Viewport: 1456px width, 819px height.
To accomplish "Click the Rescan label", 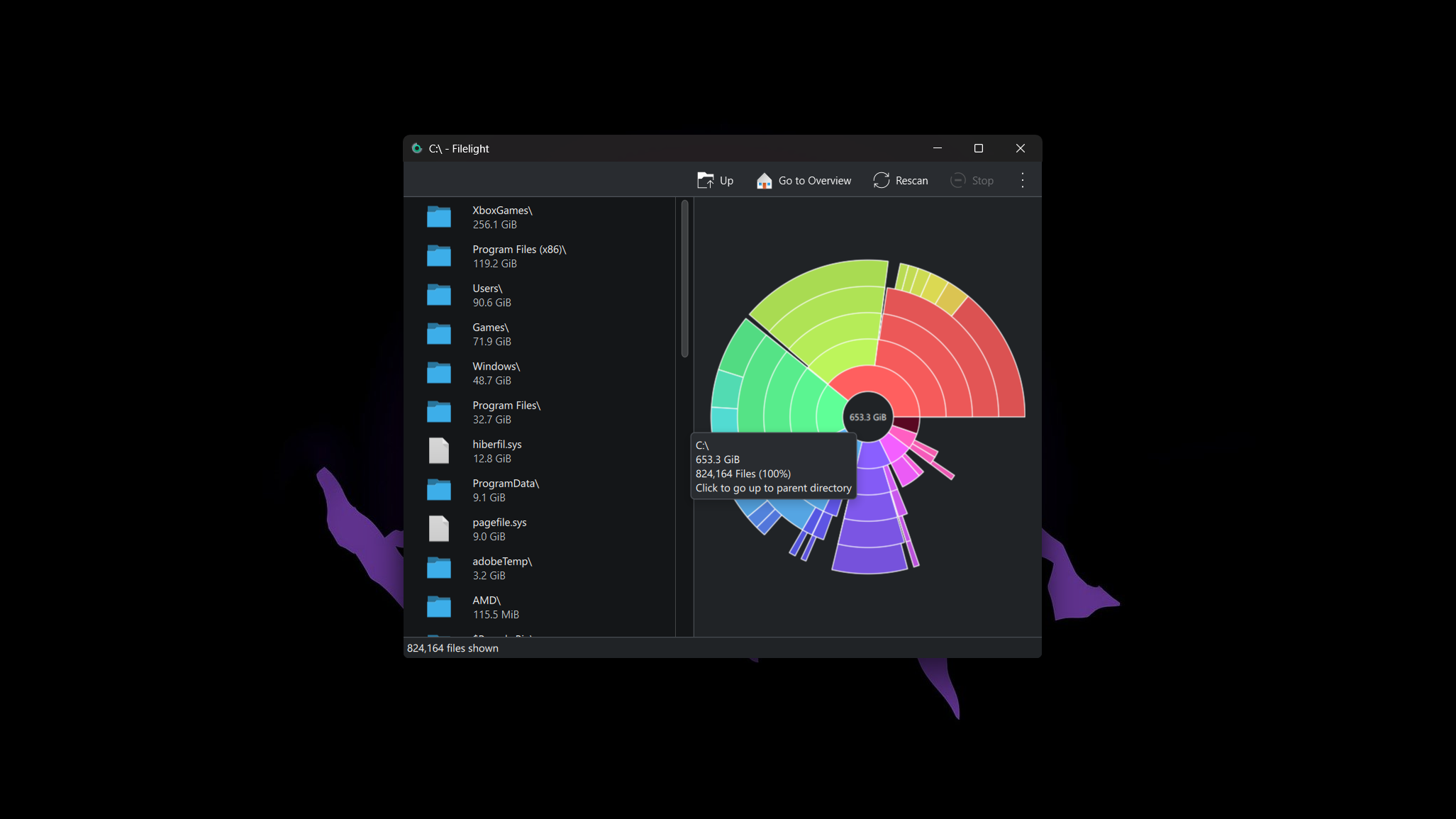I will [x=911, y=181].
